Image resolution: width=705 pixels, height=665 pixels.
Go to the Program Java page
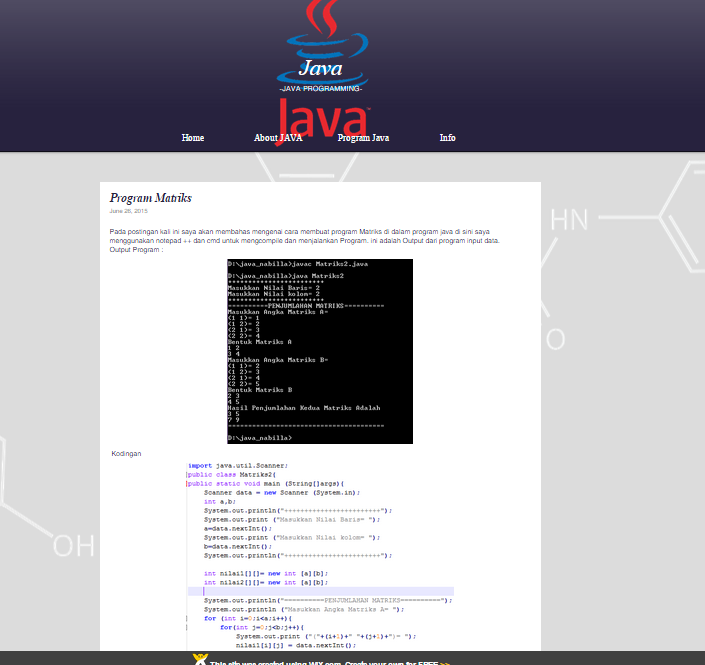[363, 138]
